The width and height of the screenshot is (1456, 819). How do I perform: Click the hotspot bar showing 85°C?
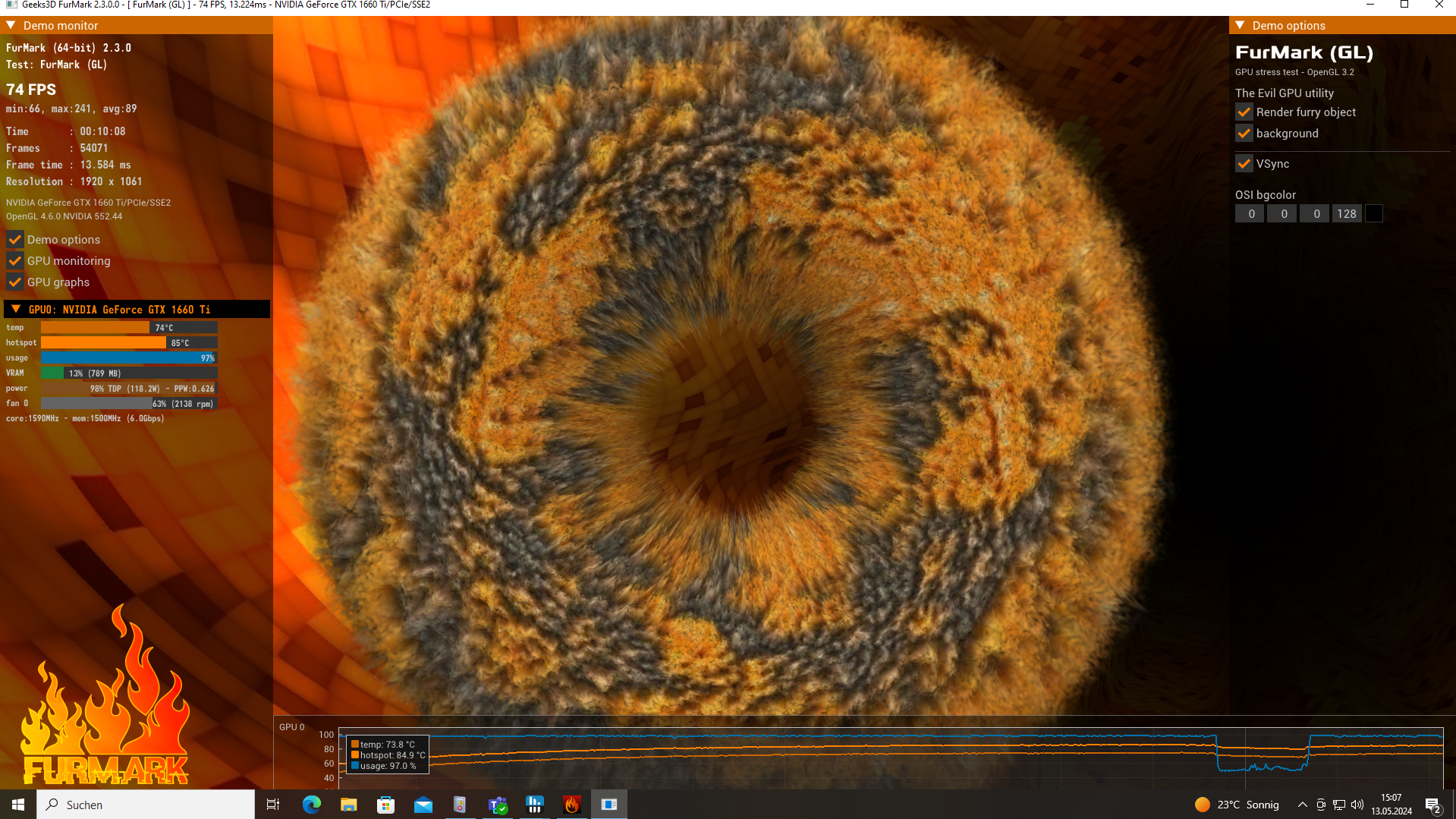pyautogui.click(x=129, y=343)
